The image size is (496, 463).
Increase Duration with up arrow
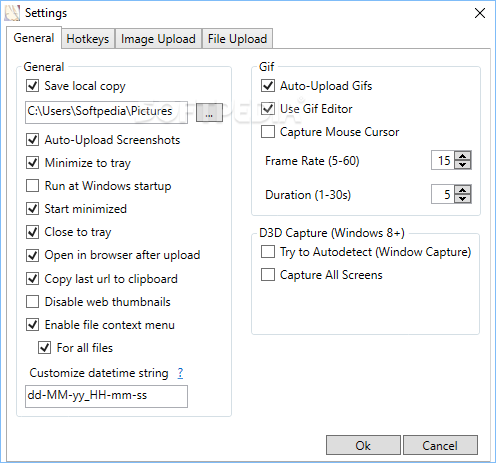tap(462, 190)
